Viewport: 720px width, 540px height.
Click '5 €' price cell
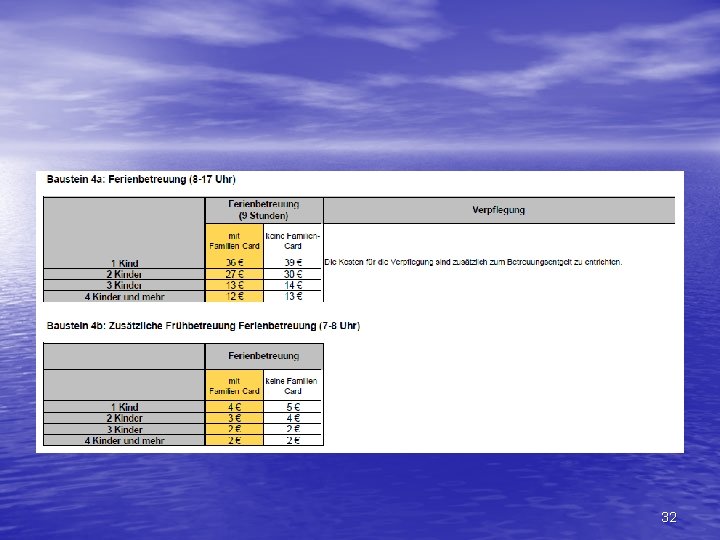coord(293,407)
